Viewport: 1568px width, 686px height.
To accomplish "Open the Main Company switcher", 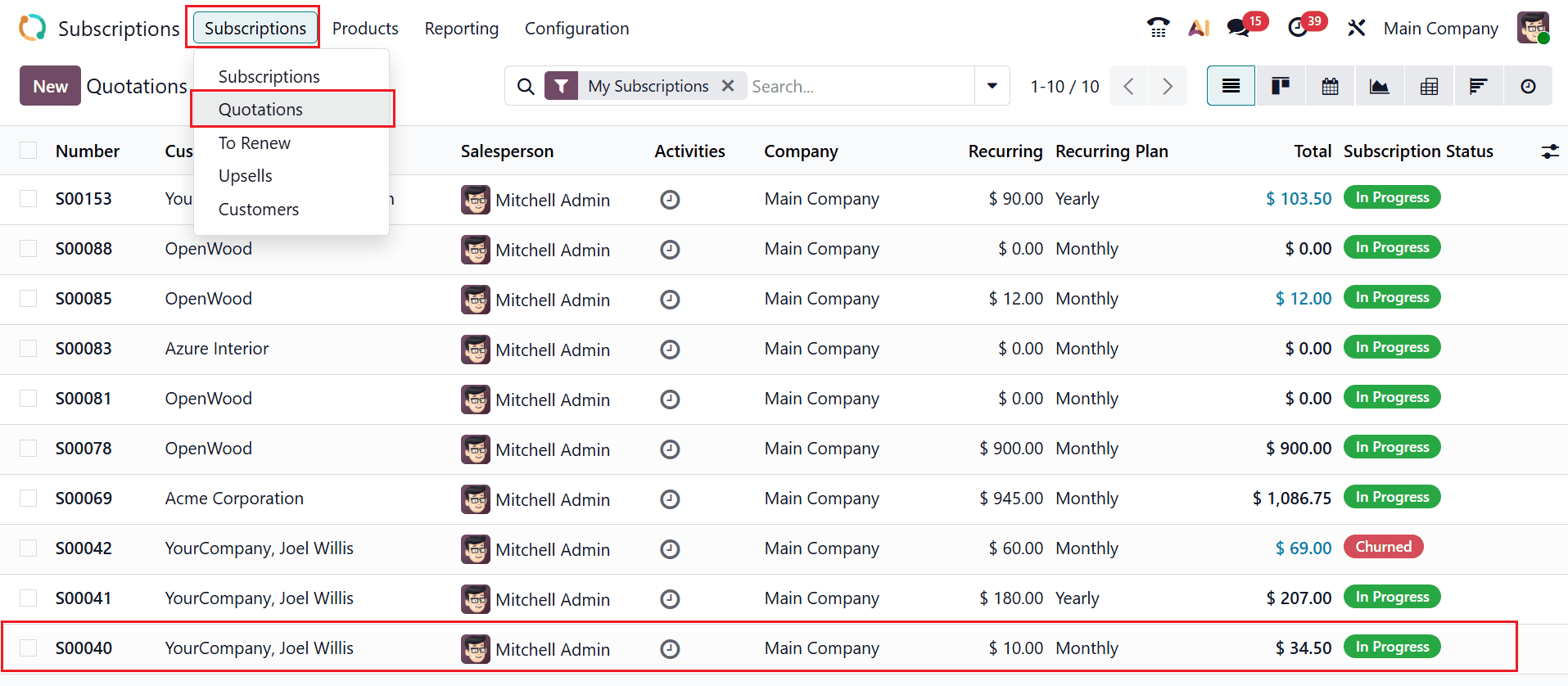I will coord(1440,29).
